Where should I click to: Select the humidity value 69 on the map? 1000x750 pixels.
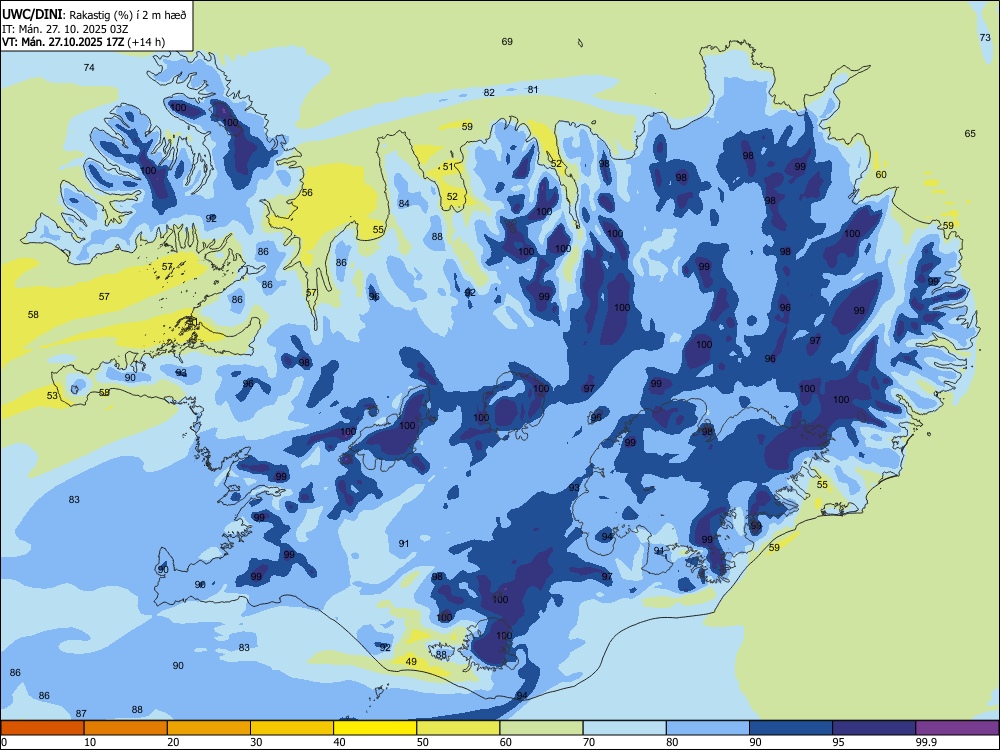(507, 41)
